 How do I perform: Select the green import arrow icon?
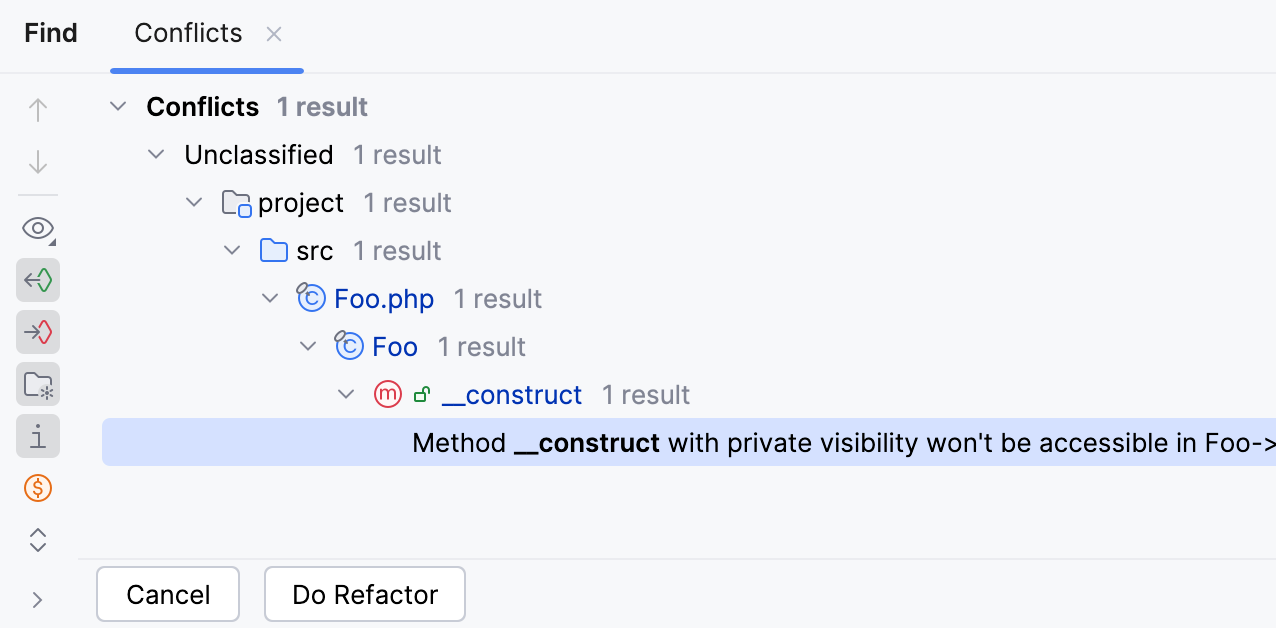[38, 280]
